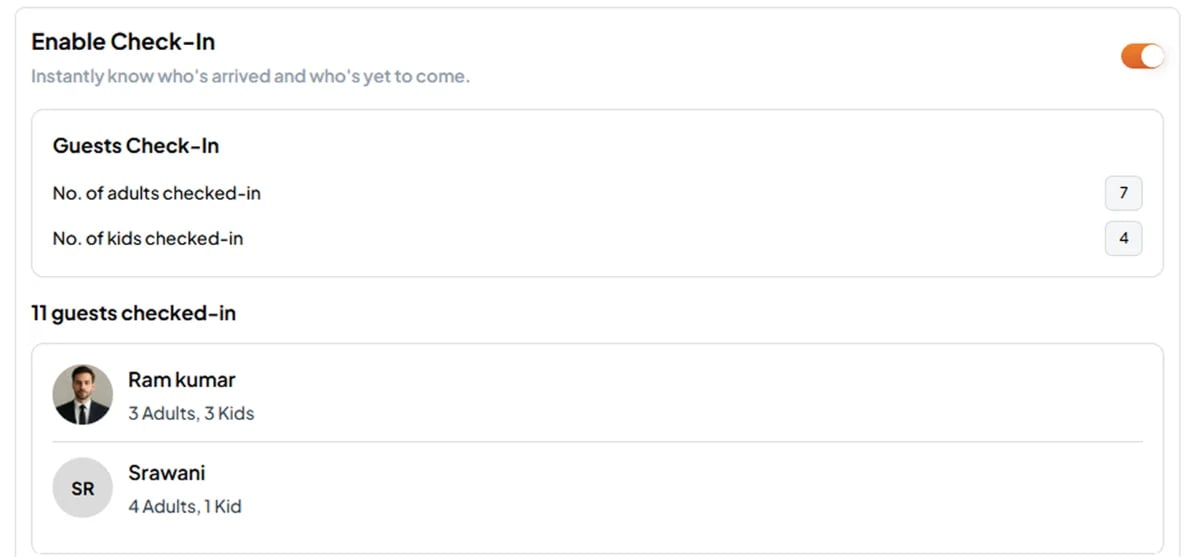Click 3 Adults, 3 Kids details
Image resolution: width=1200 pixels, height=557 pixels.
coord(191,413)
